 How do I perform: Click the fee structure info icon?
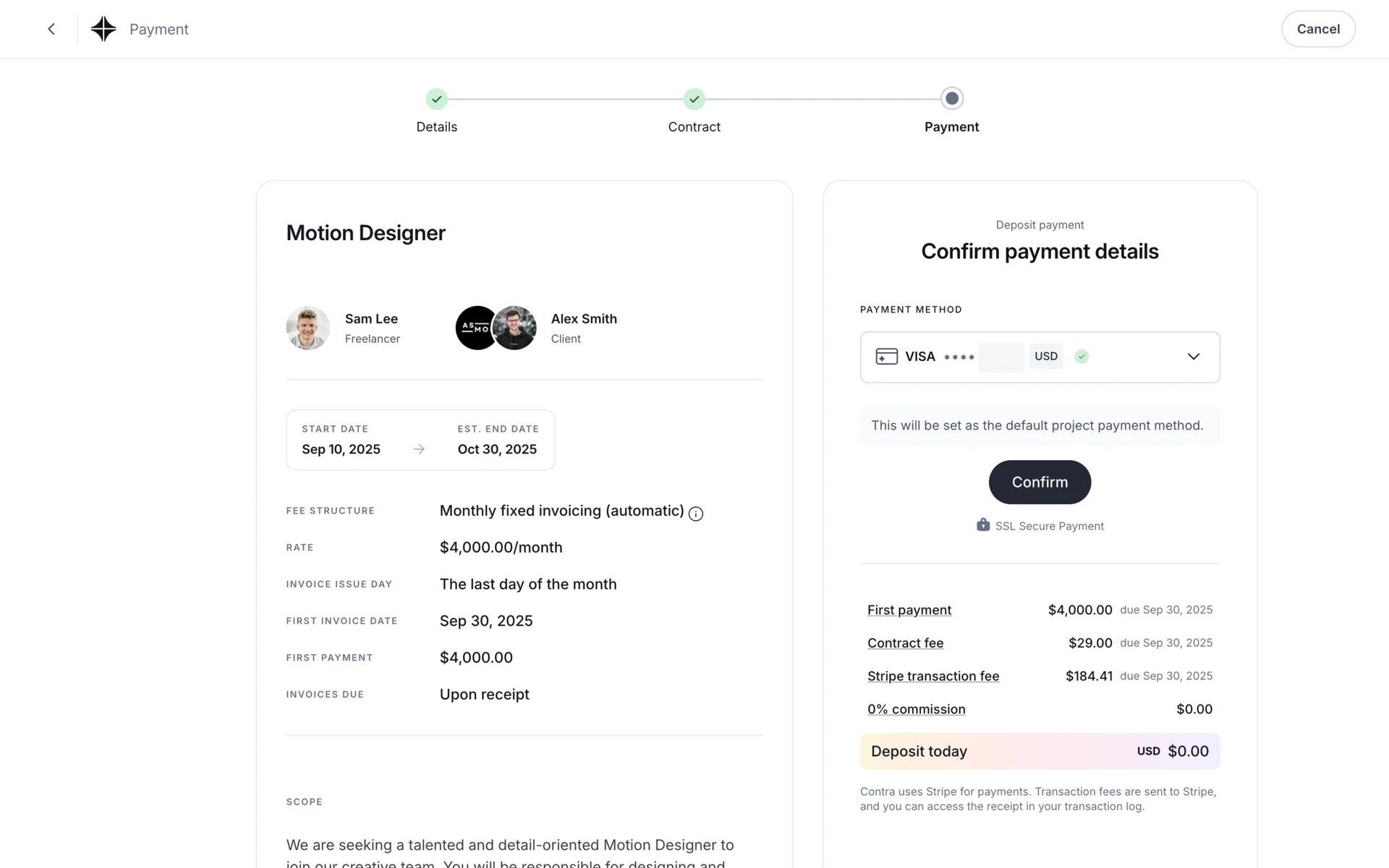696,514
